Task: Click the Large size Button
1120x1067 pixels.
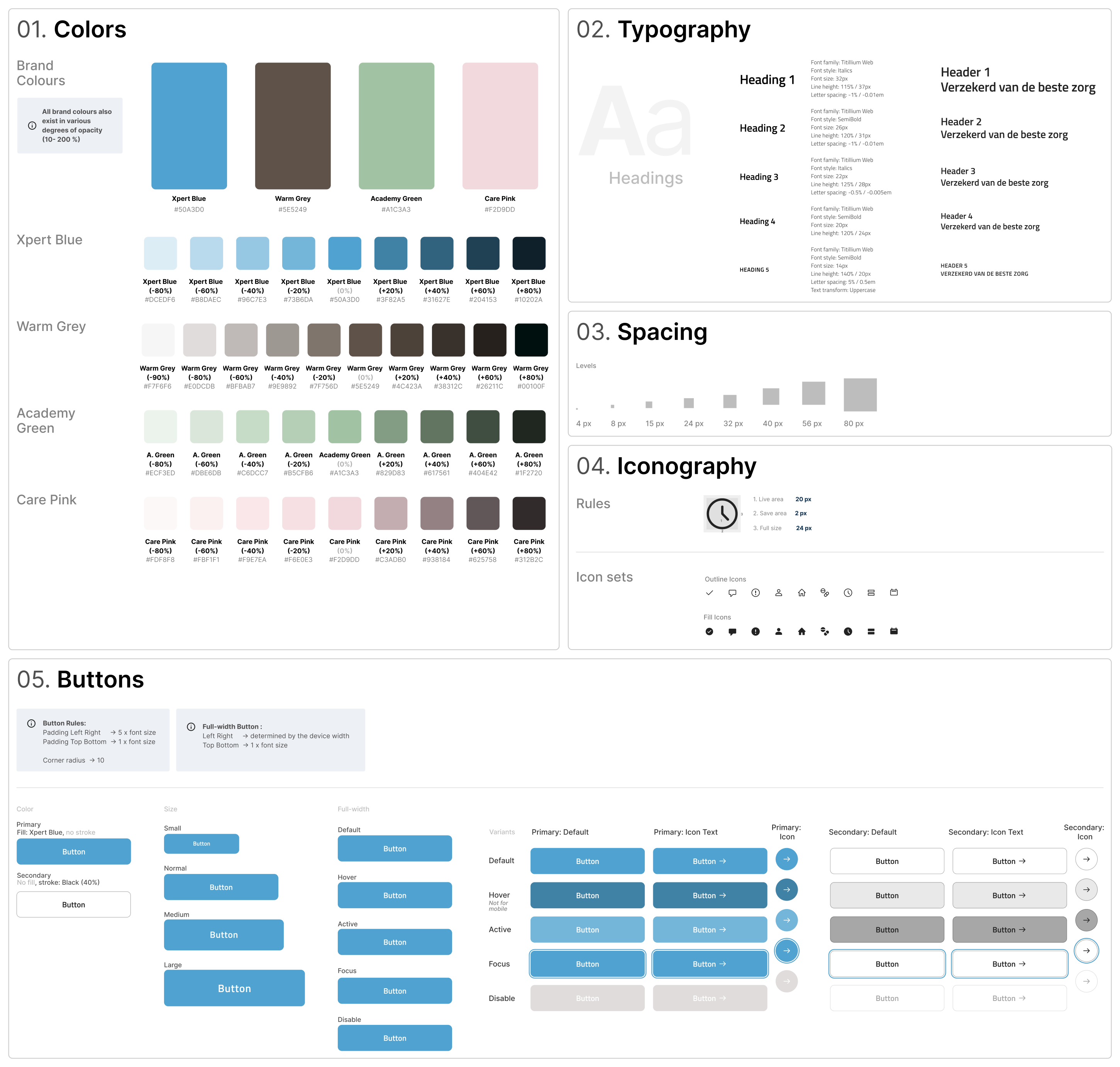Action: point(234,988)
